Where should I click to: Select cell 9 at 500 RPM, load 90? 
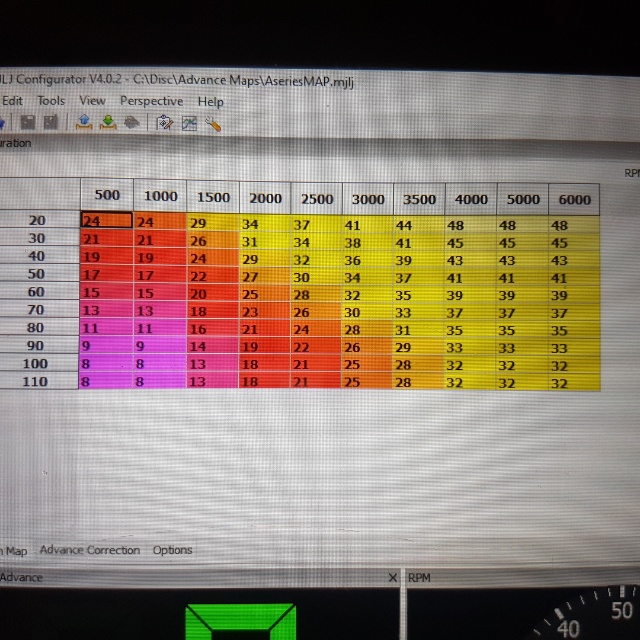tap(106, 345)
